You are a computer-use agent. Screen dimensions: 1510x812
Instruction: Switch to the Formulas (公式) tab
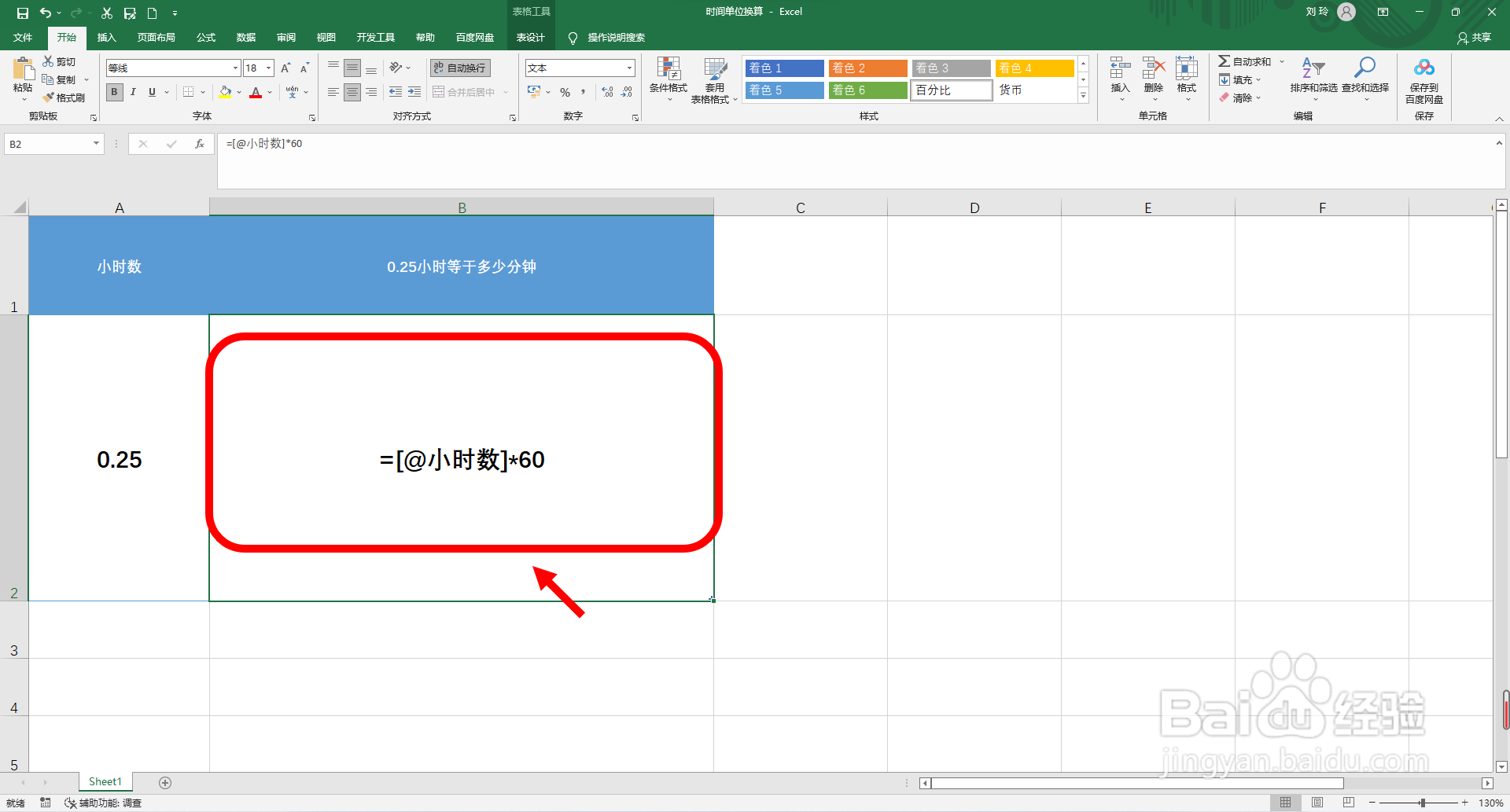tap(206, 38)
